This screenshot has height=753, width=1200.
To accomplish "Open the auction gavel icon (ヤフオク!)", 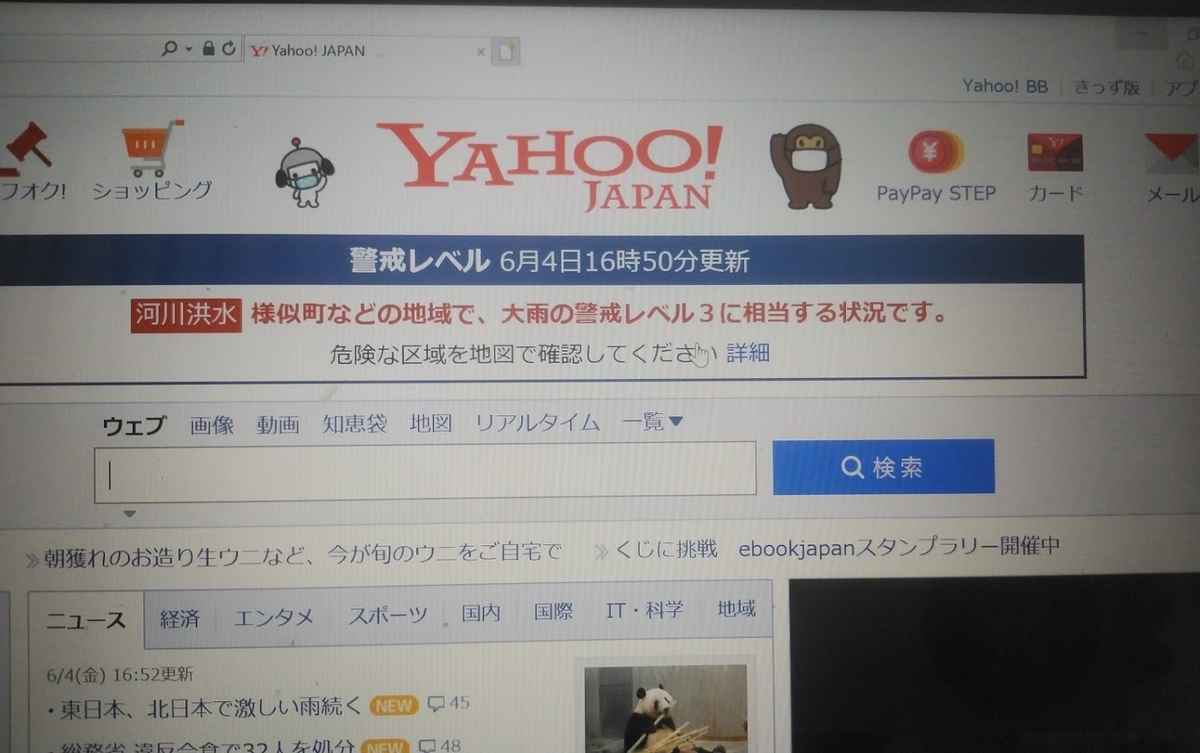I will pos(25,147).
